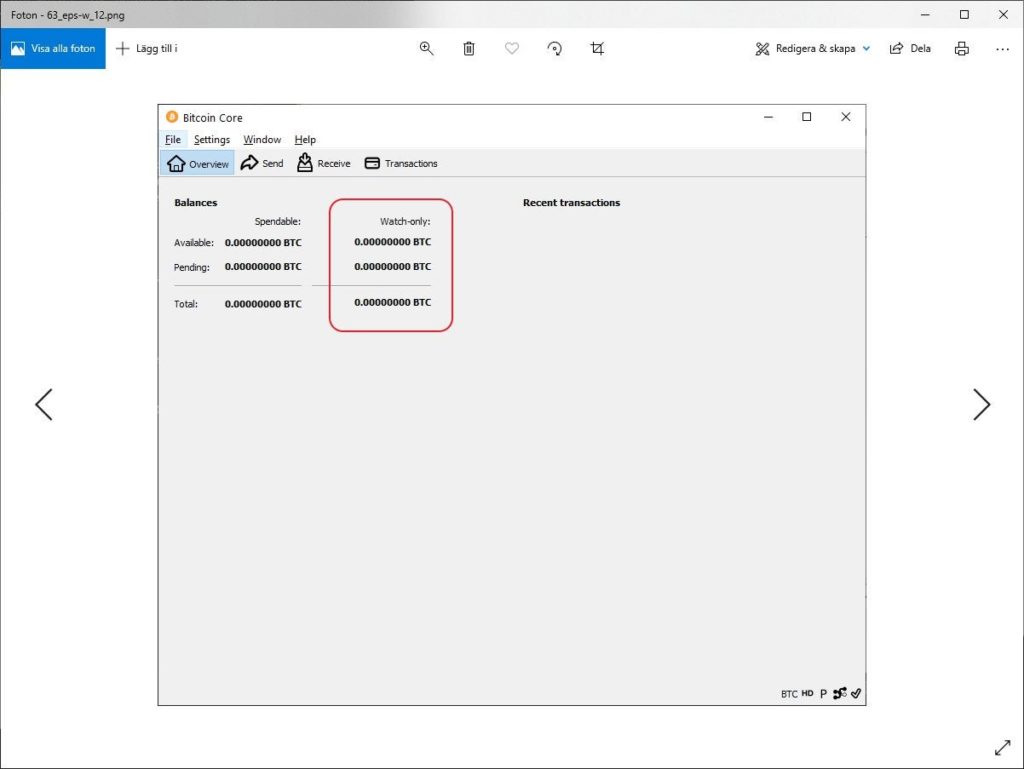1024x769 pixels.
Task: Click Lägg till i button
Action: tap(146, 48)
